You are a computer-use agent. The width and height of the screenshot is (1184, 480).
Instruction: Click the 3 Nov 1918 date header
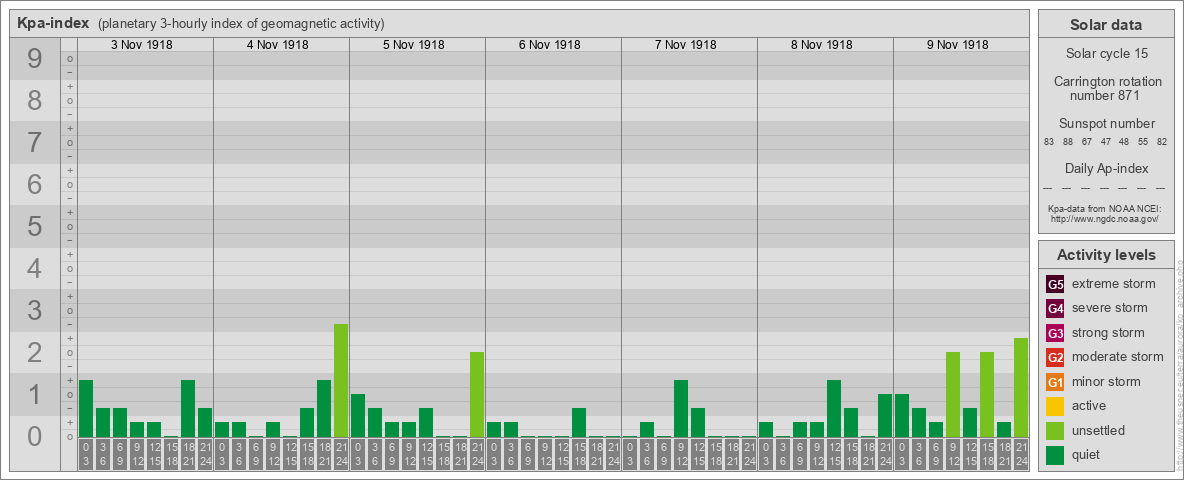141,45
